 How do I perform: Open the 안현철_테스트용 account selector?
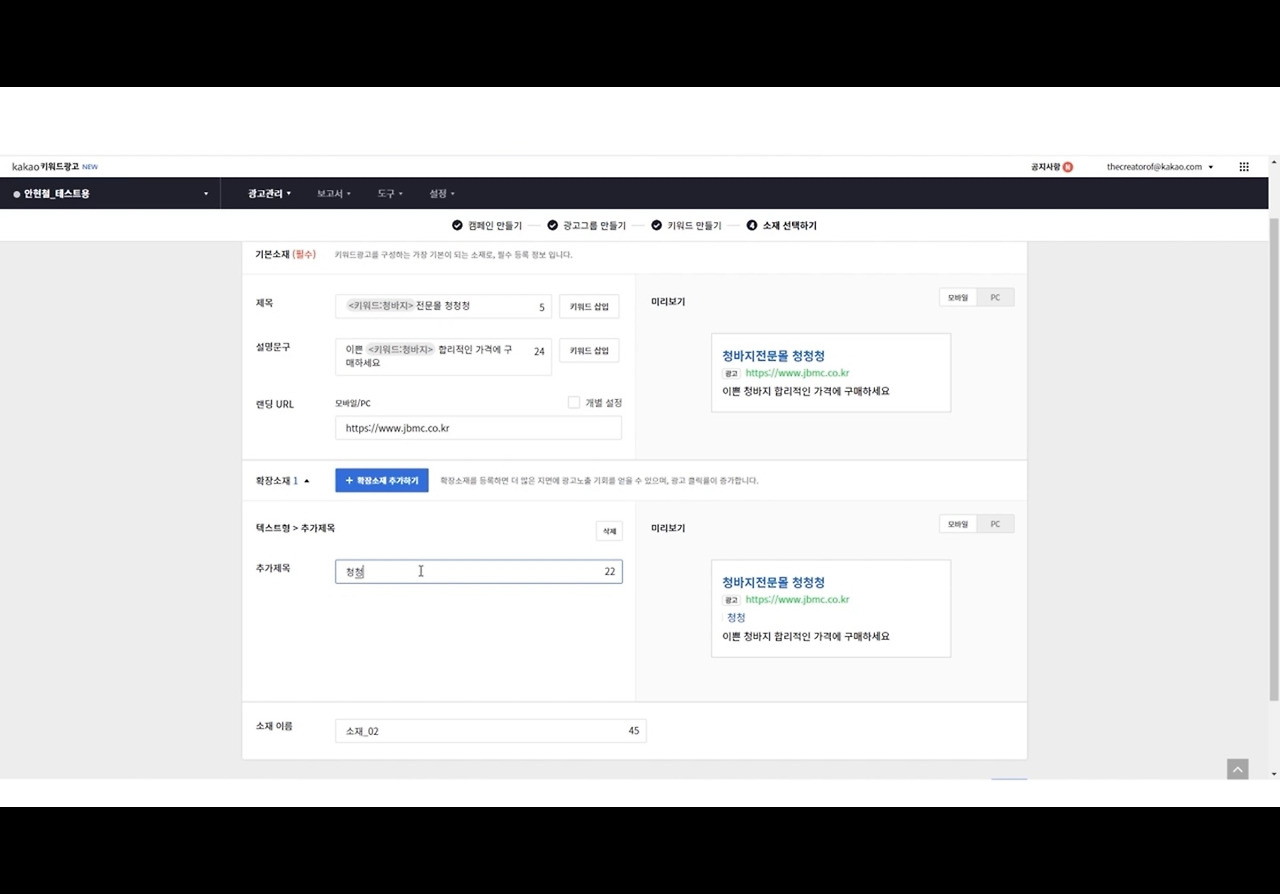point(110,194)
